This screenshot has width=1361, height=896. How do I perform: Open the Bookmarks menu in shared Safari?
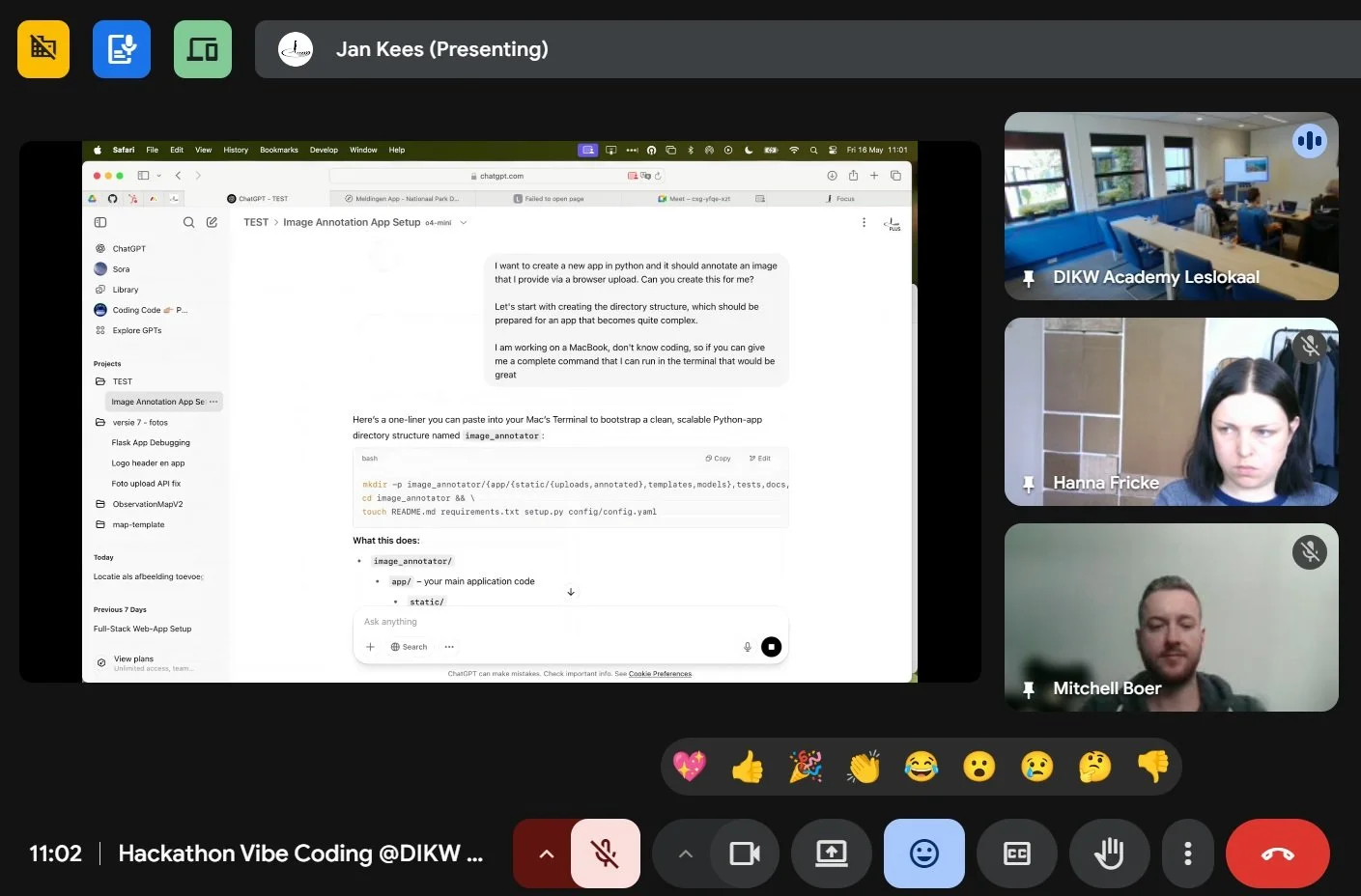[279, 150]
